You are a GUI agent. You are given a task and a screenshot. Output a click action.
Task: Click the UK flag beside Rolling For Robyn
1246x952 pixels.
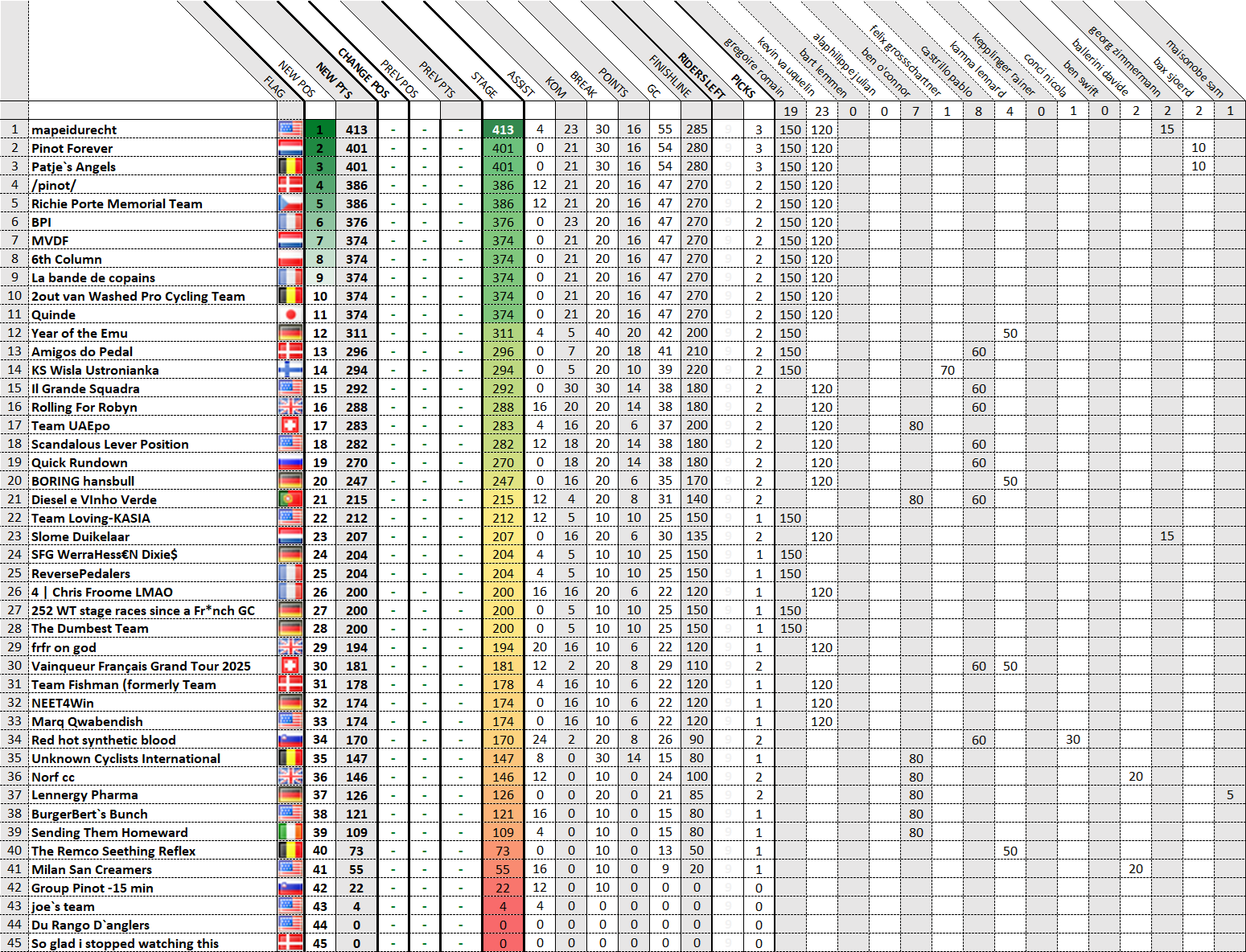coord(290,407)
